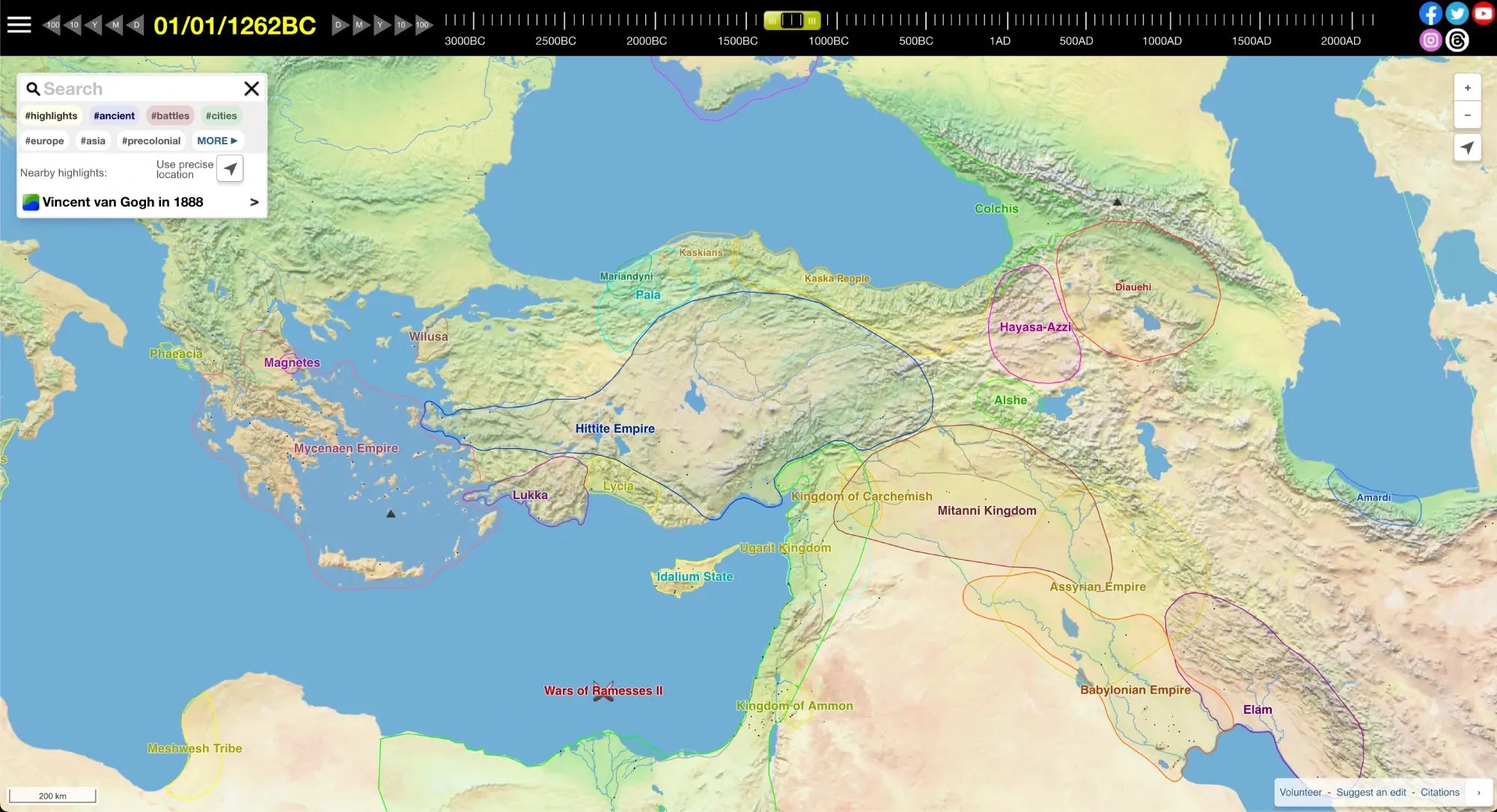Viewport: 1497px width, 812px height.
Task: Click the 01/01/1262BC date display
Action: click(235, 25)
